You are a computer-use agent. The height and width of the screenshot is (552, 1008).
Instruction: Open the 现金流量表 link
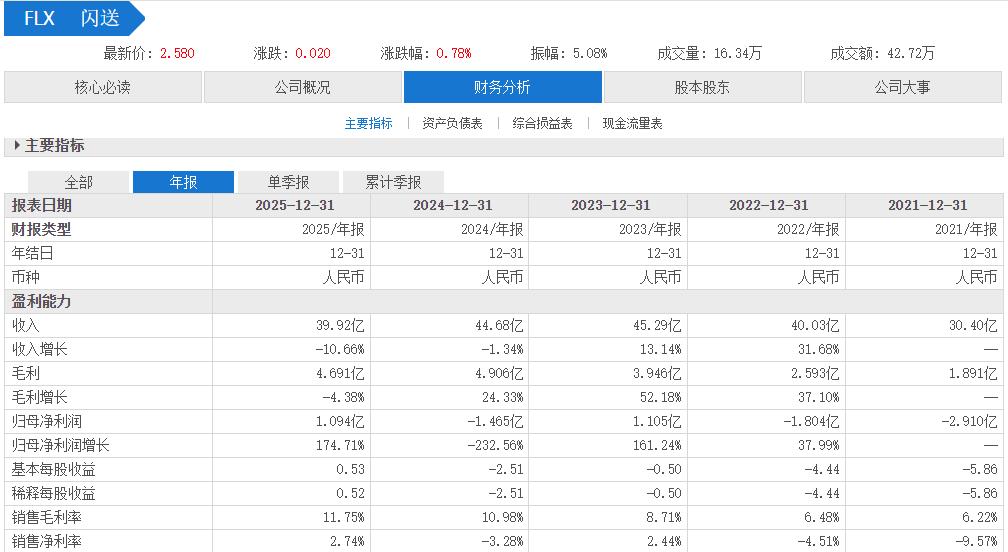tap(632, 124)
